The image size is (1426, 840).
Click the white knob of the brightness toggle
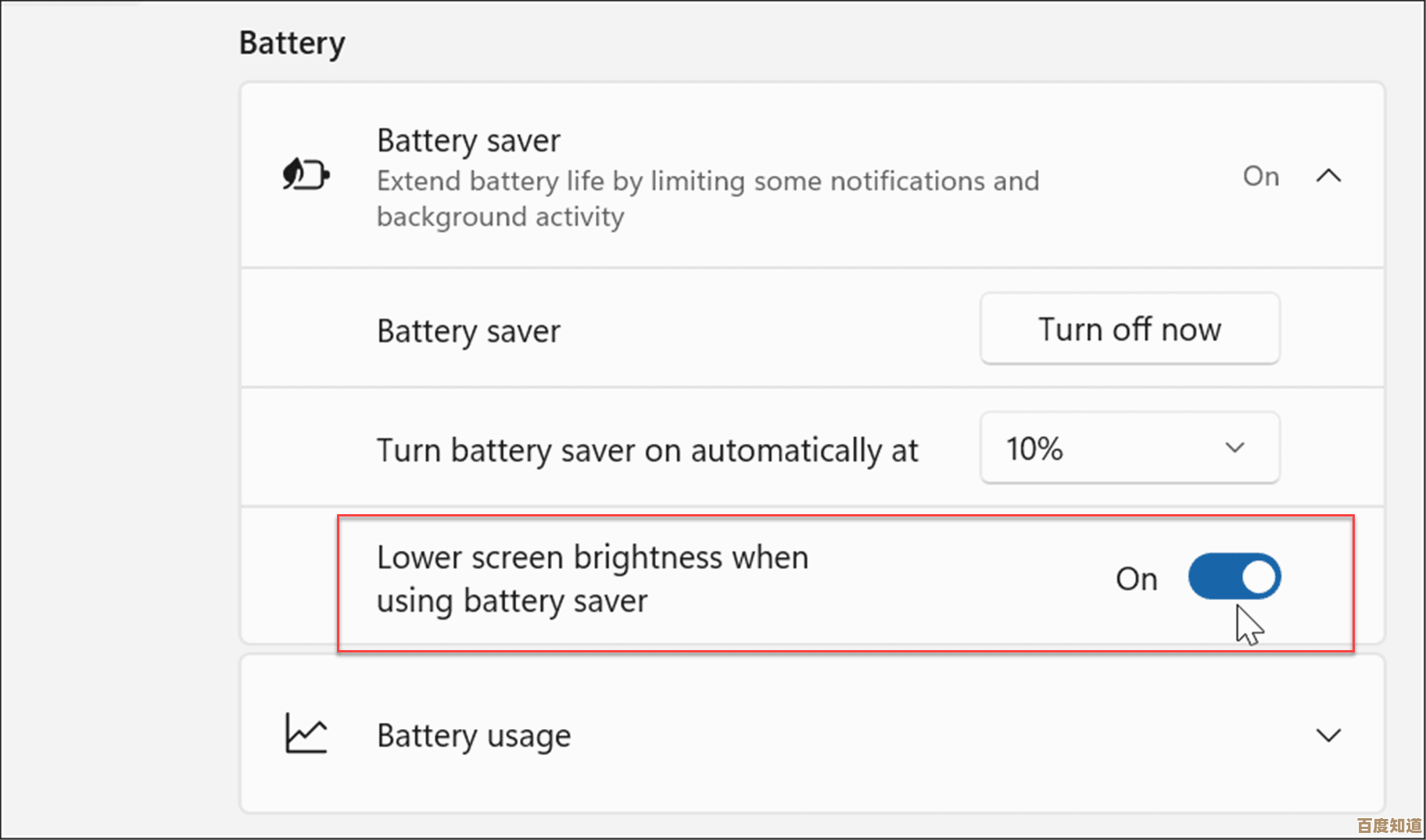point(1257,577)
